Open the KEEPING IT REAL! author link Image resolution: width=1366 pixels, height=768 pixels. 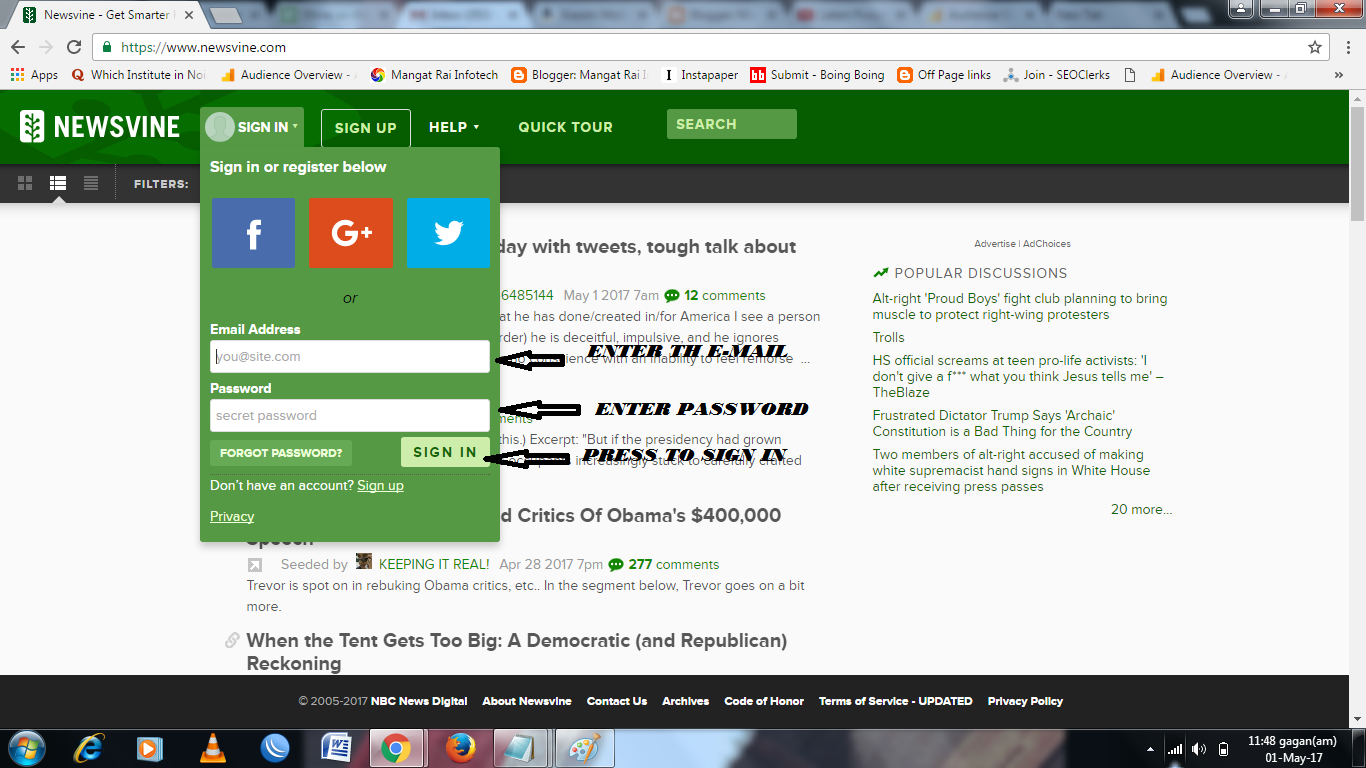pyautogui.click(x=434, y=565)
